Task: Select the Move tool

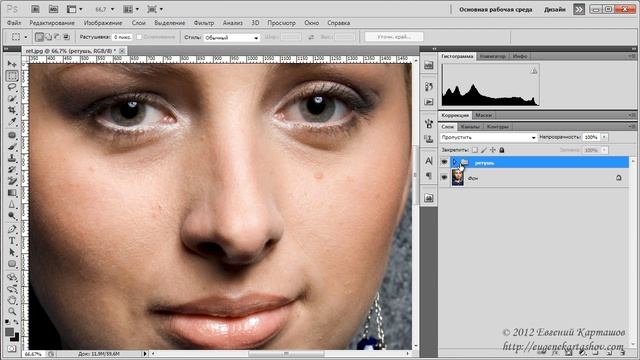Action: click(12, 64)
